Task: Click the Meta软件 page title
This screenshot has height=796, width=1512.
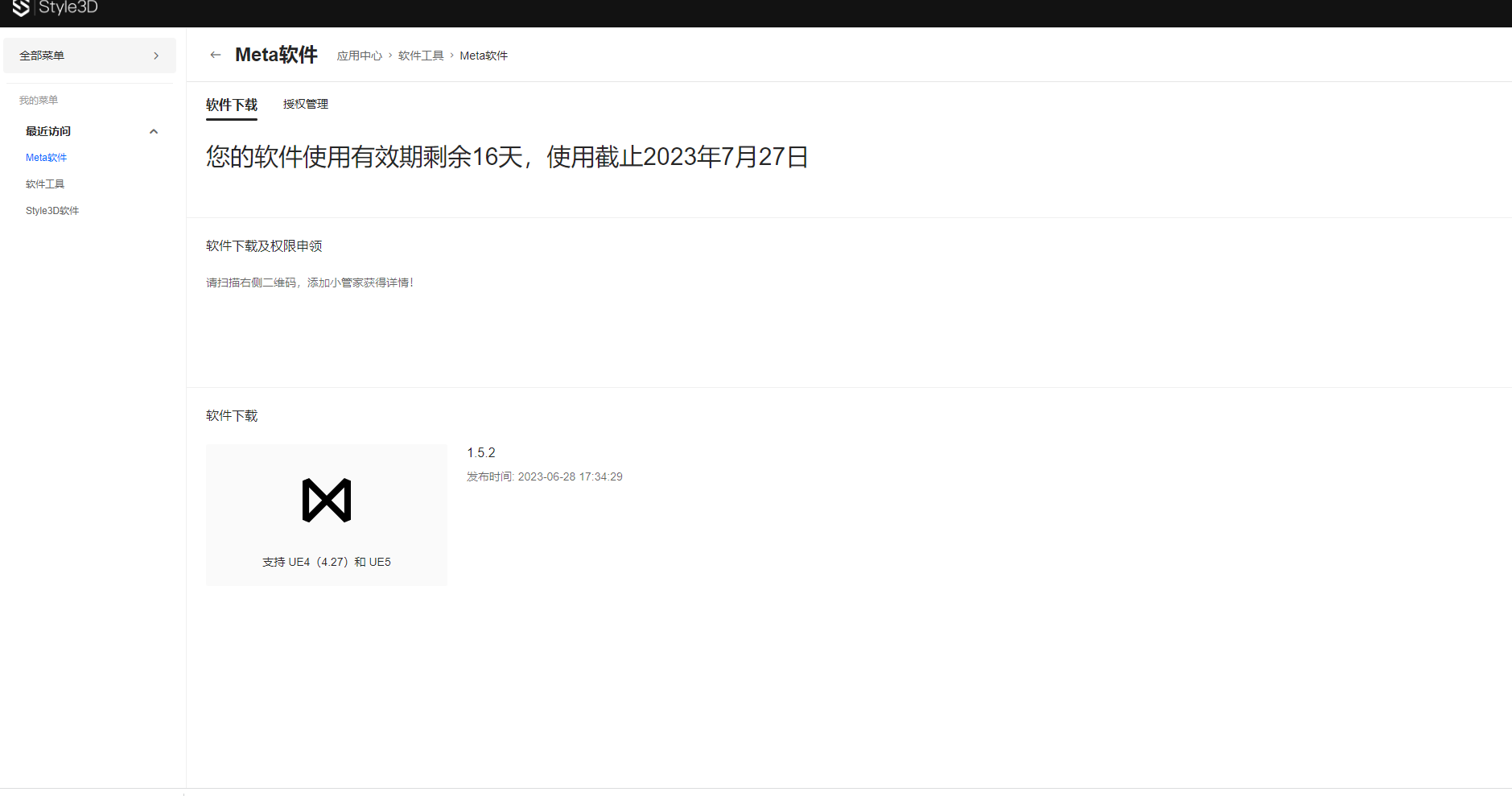Action: tap(276, 55)
